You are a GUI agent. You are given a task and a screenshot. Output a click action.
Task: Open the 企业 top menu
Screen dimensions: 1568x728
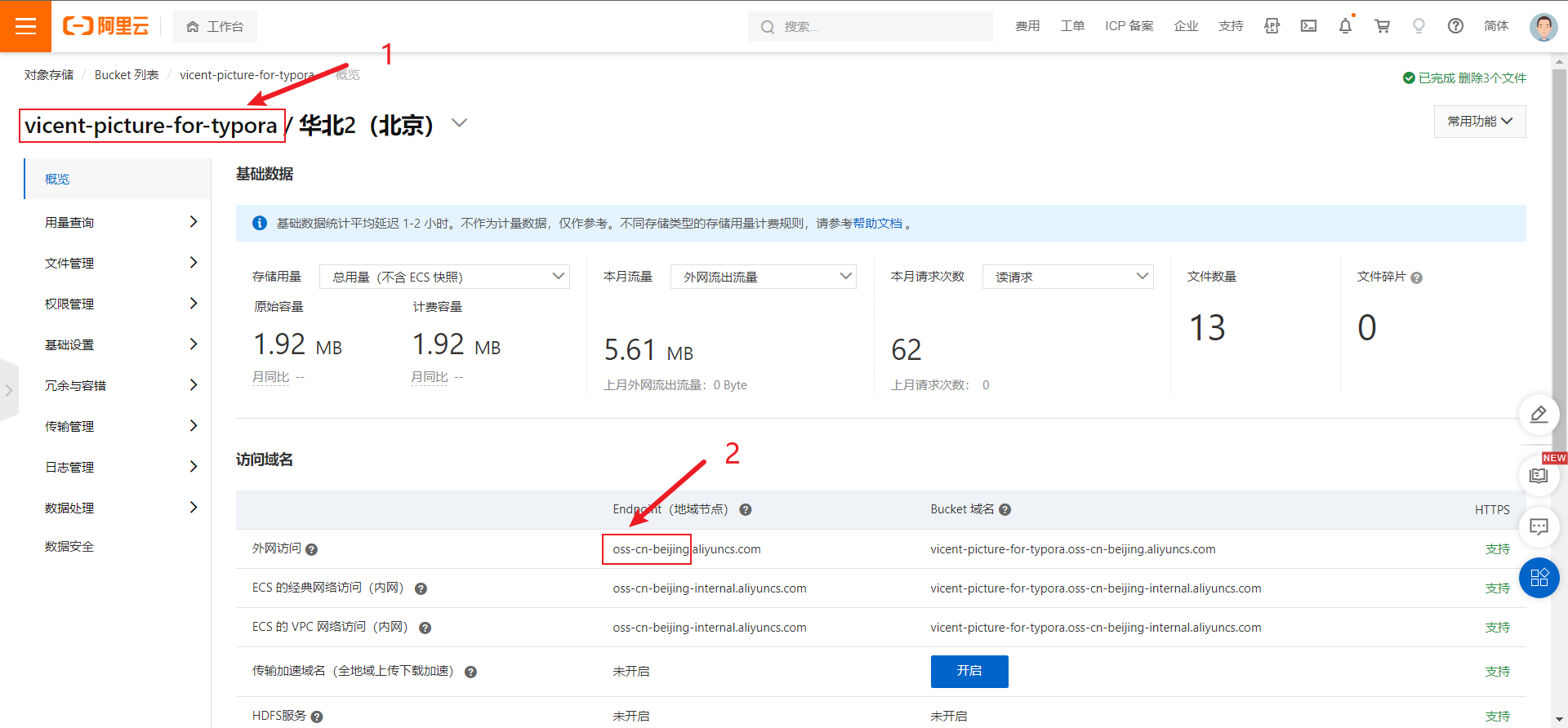[x=1186, y=26]
